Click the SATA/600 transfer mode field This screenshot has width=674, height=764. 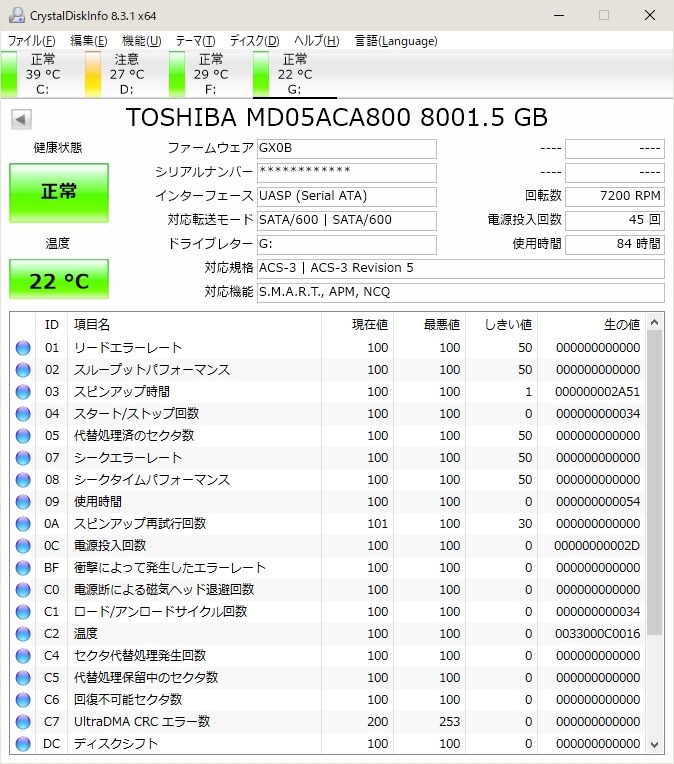coord(347,220)
